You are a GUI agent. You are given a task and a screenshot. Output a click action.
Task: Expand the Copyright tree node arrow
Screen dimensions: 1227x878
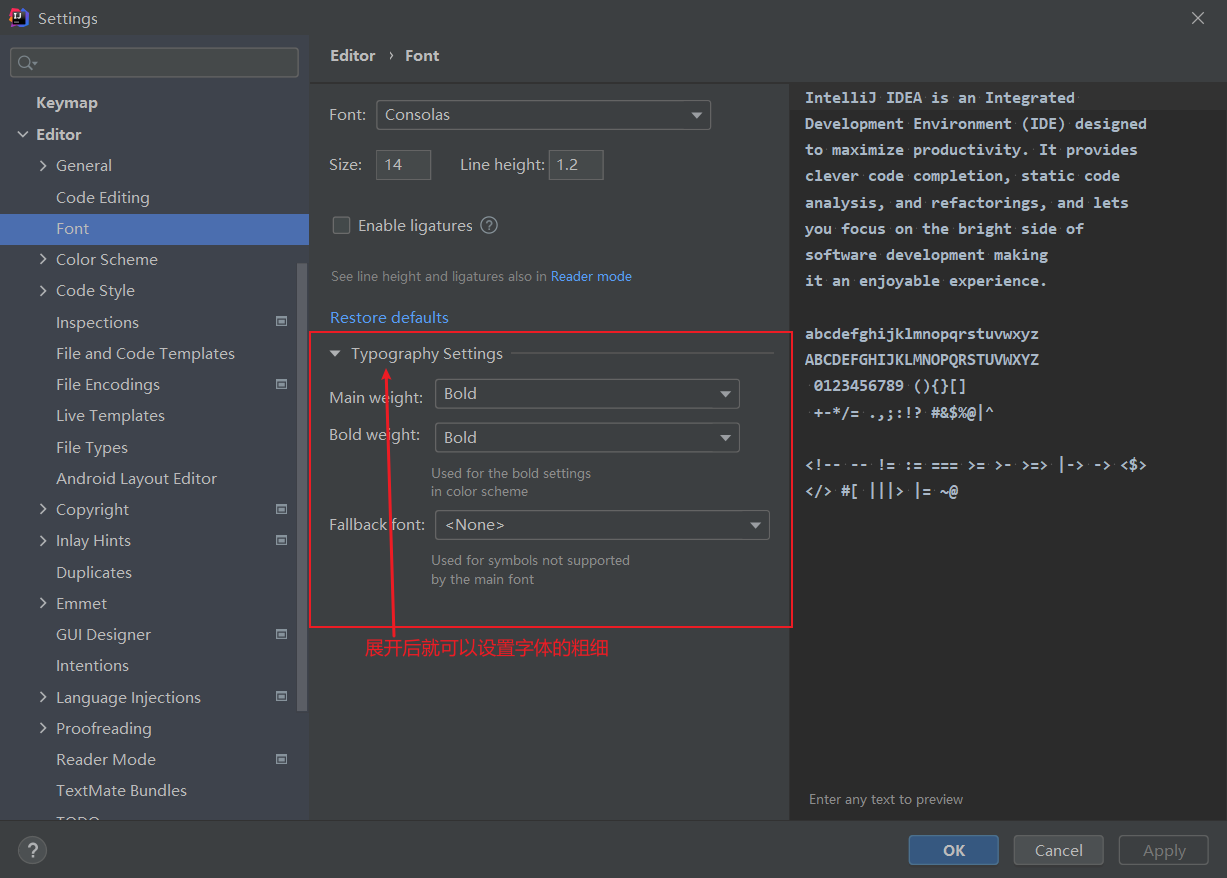[x=43, y=509]
